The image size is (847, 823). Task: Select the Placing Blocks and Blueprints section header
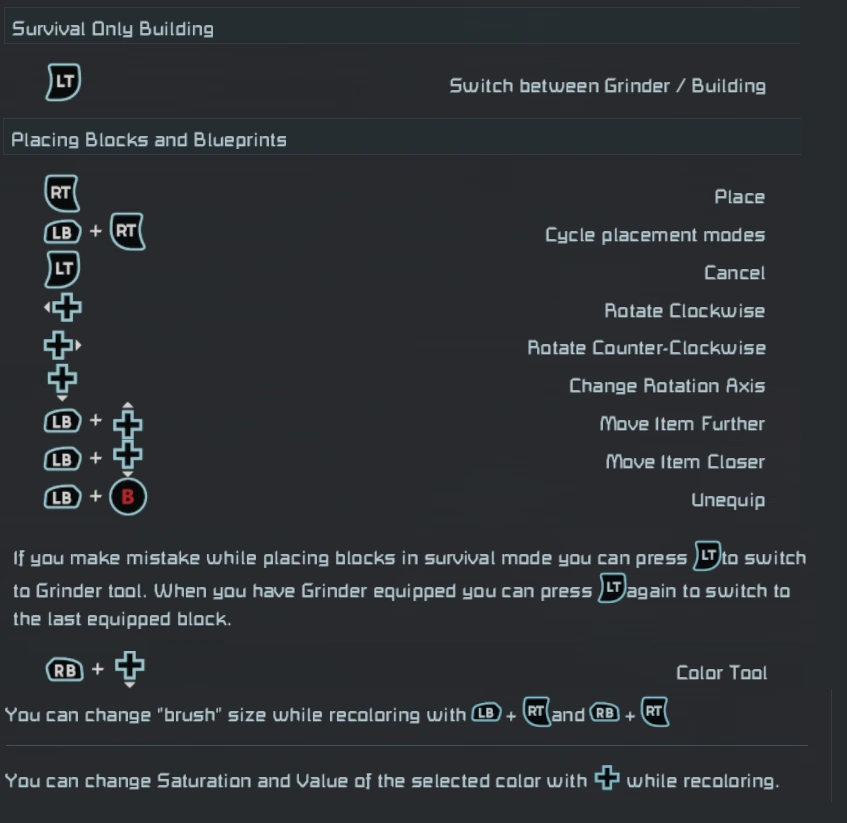click(x=149, y=140)
